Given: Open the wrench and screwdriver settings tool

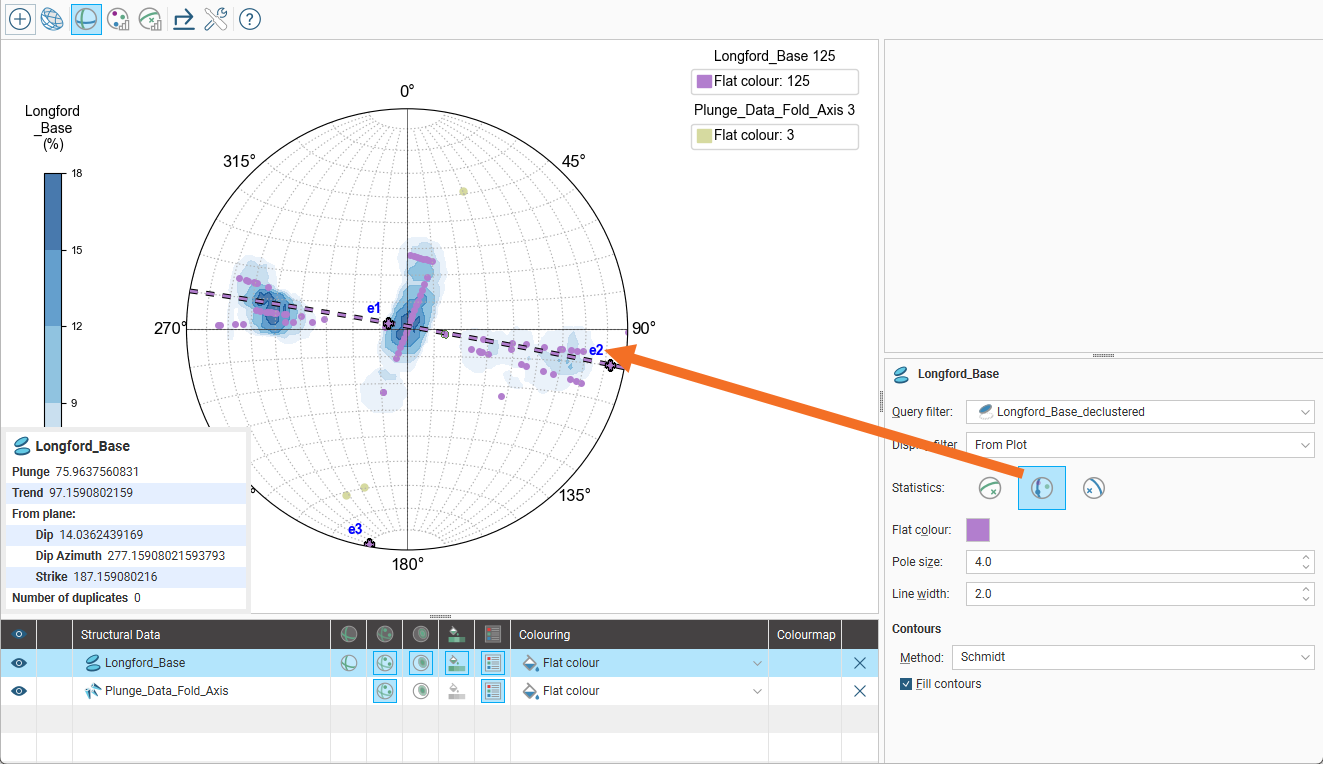Looking at the screenshot, I should pyautogui.click(x=216, y=19).
